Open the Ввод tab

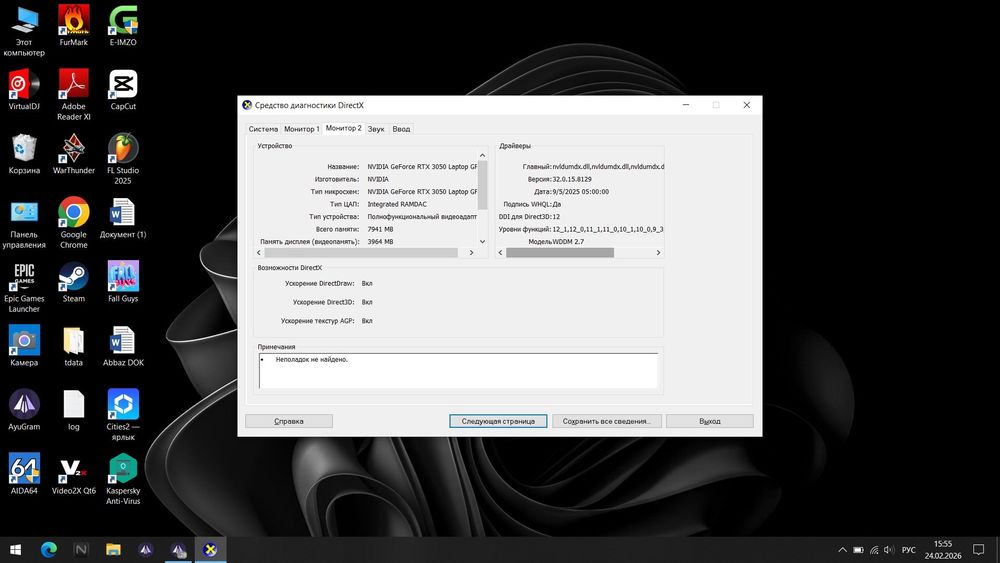[401, 129]
